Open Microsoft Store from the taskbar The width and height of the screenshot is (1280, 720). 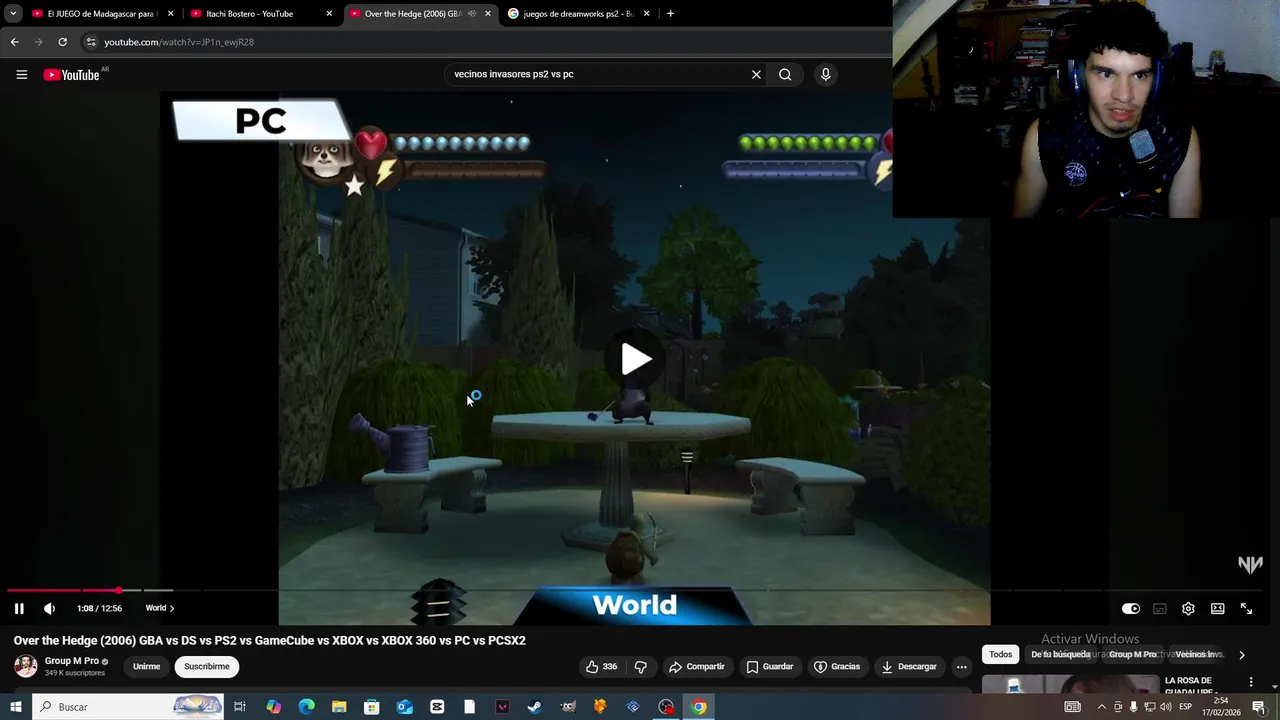pos(371,707)
